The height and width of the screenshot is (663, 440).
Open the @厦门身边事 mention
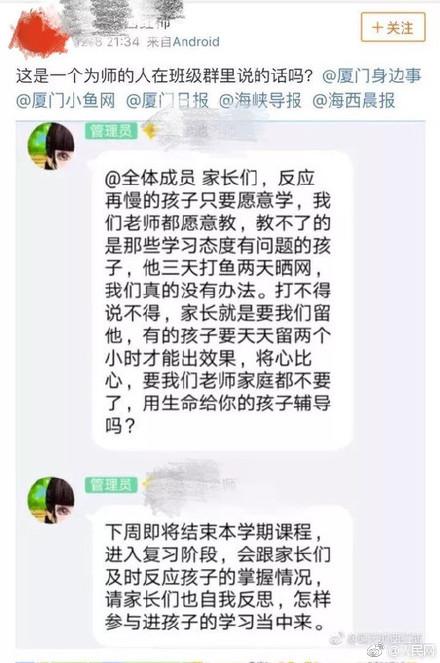click(x=372, y=76)
